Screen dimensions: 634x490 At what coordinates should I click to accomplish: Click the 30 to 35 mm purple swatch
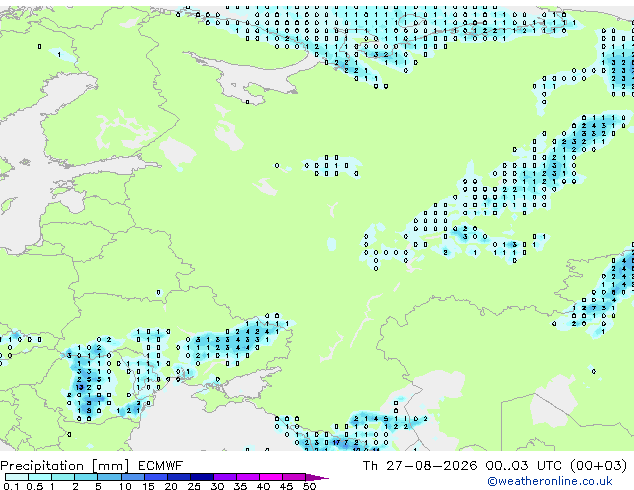[x=225, y=477]
